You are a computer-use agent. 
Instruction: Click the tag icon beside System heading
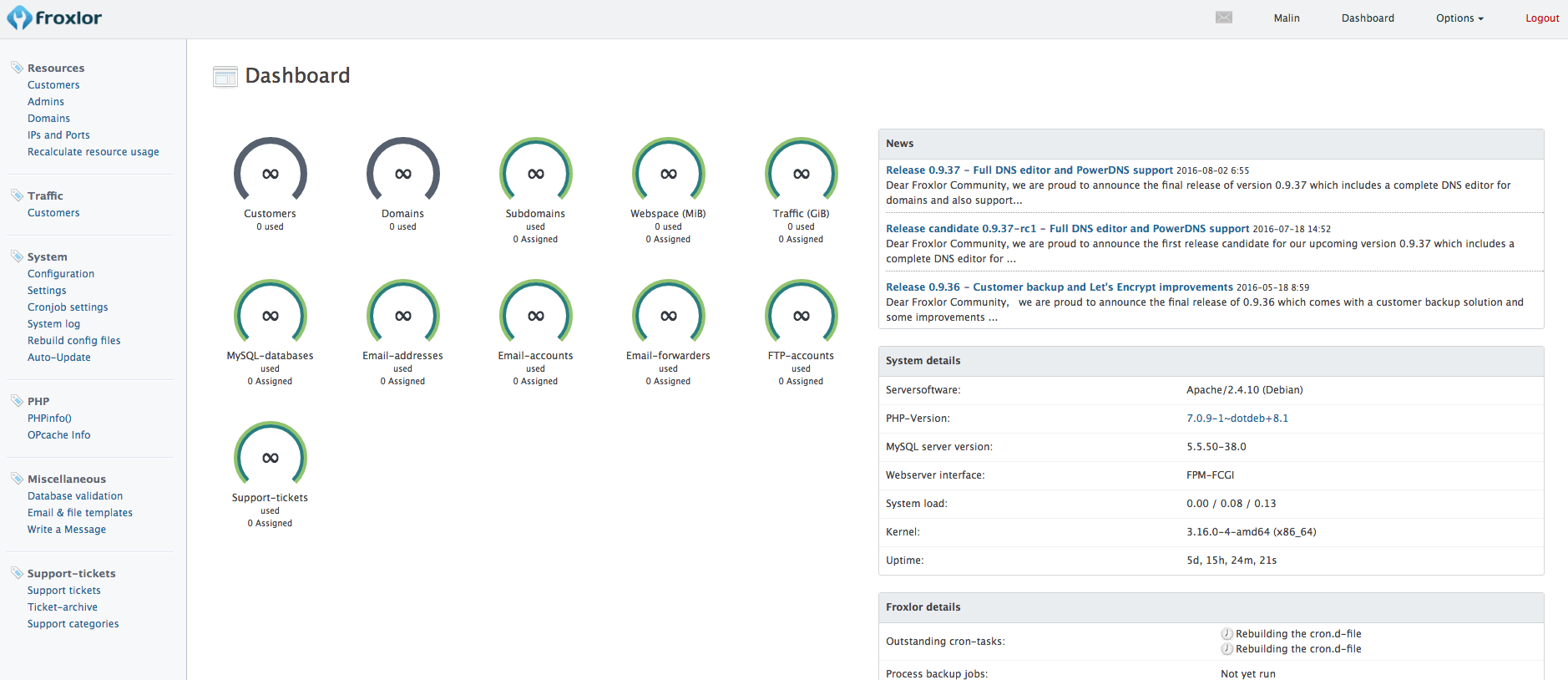tap(17, 256)
